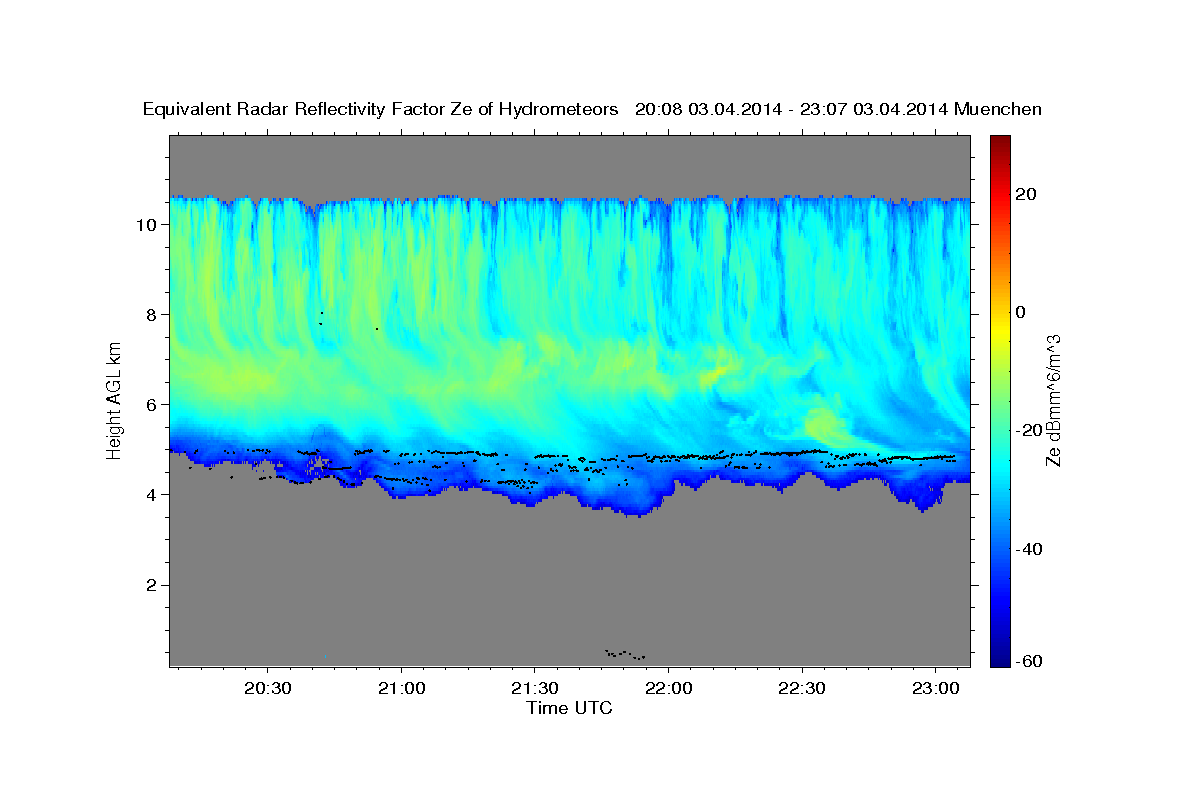Click the 'Height AGL km' axis label
Viewport: 1200px width, 800px height.
click(x=114, y=400)
